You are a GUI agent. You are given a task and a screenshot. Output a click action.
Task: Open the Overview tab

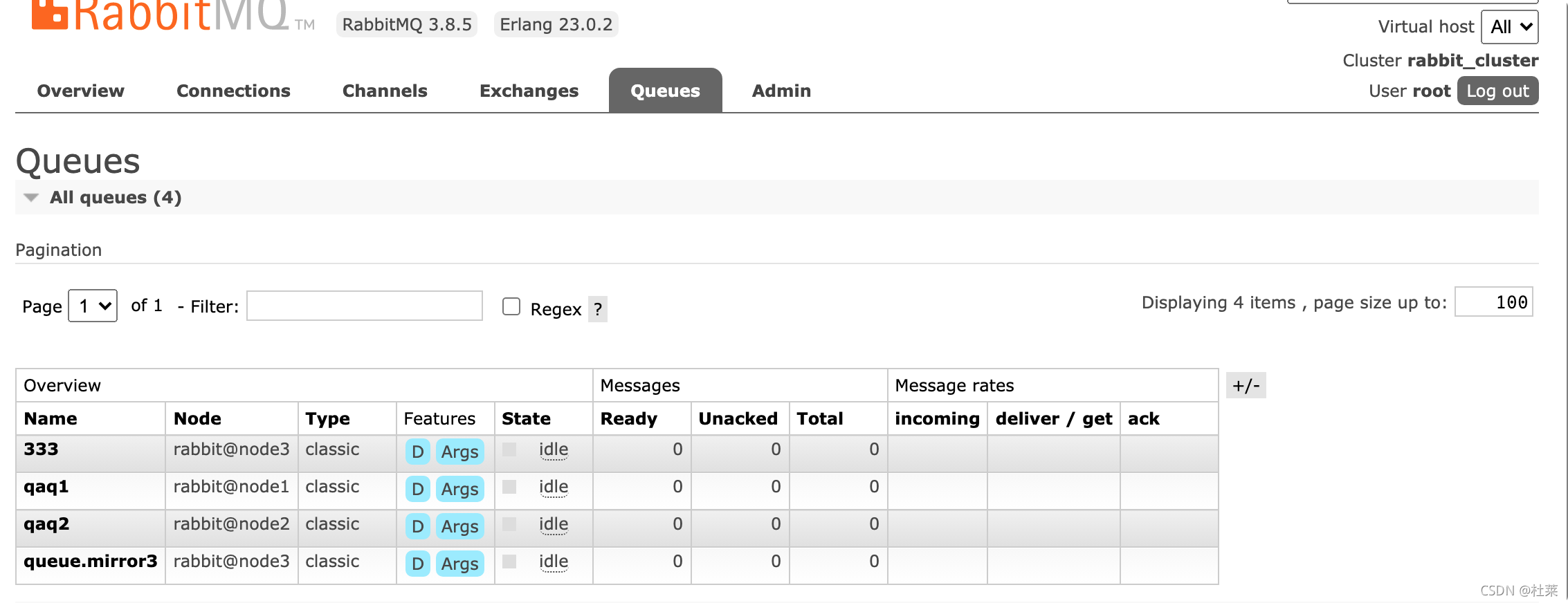[81, 91]
